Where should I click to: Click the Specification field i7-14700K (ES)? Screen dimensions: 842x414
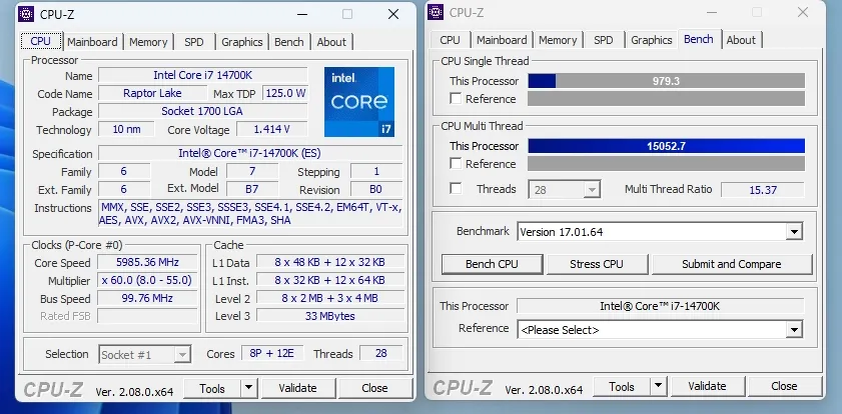250,154
